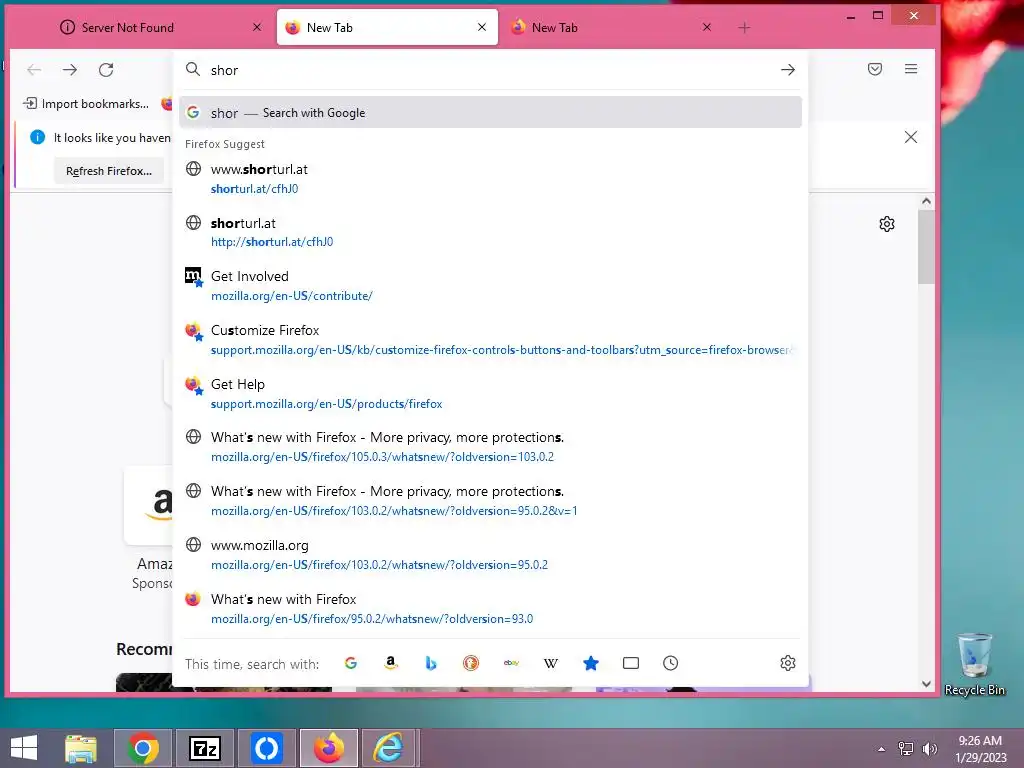Open new tab personalize gear icon
Screen dimensions: 1024x768
[x=887, y=224]
